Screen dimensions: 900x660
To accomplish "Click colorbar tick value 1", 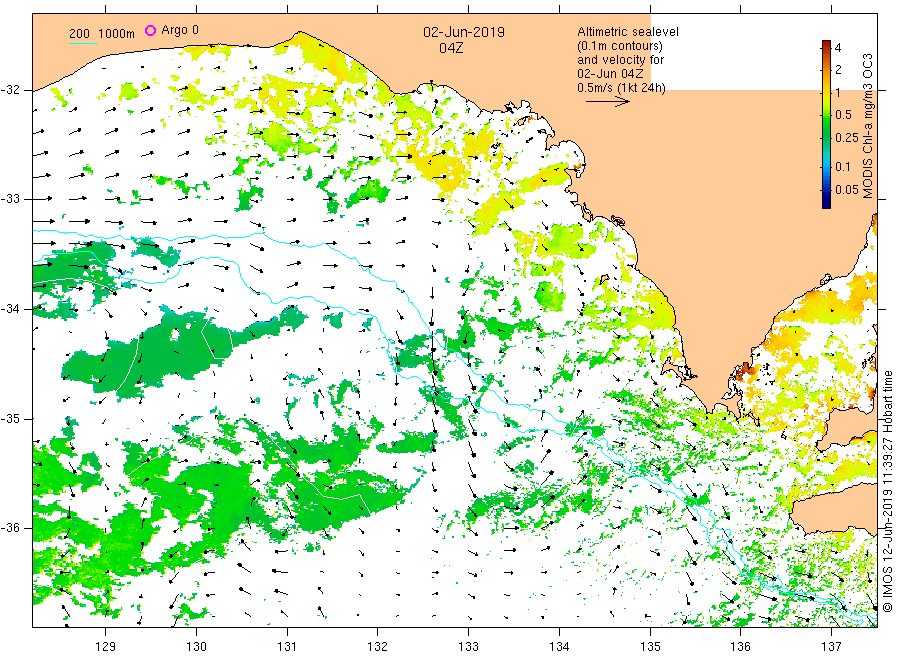I will click(x=838, y=92).
